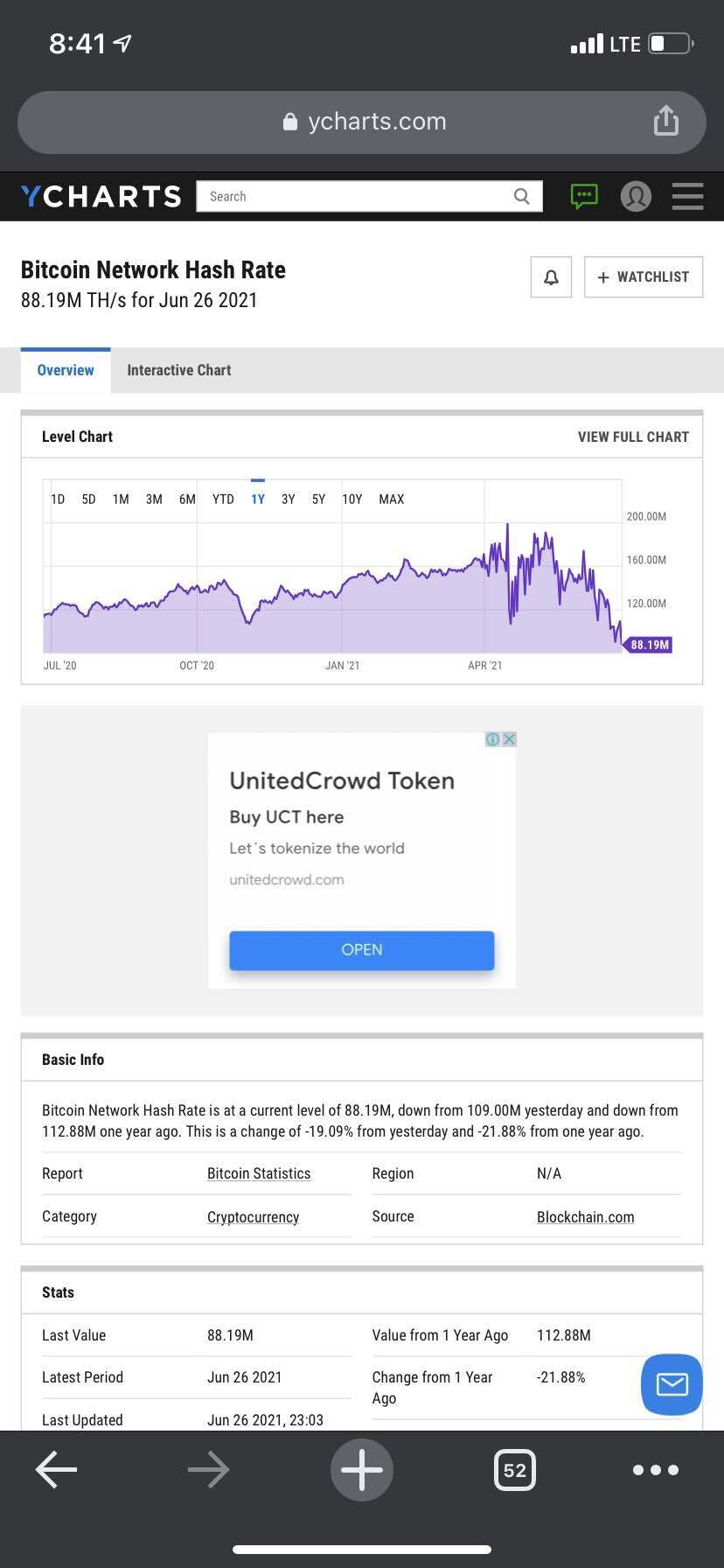Select the 3M chart range

(x=154, y=500)
